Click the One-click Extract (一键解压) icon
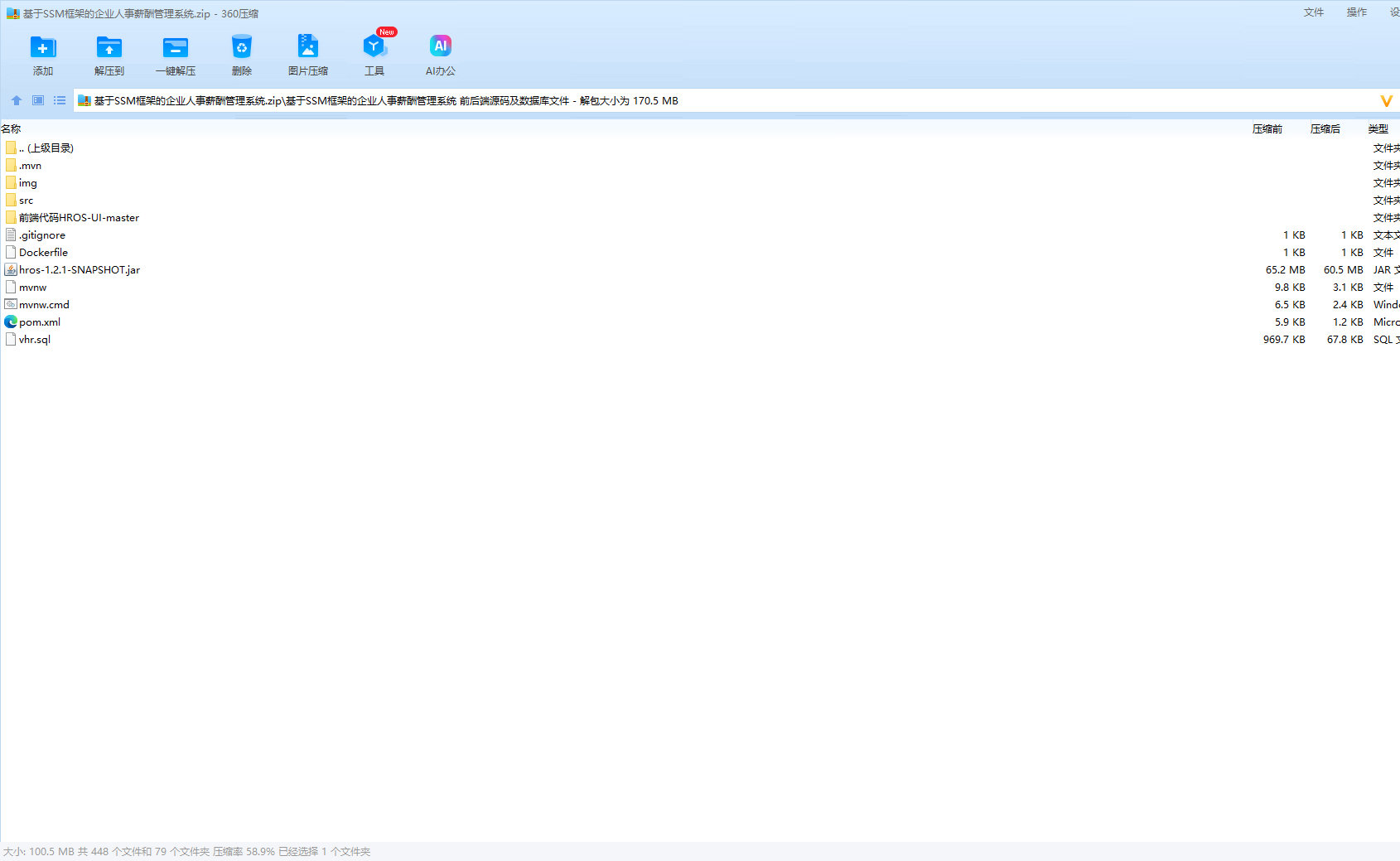The width and height of the screenshot is (1400, 861). pos(176,48)
